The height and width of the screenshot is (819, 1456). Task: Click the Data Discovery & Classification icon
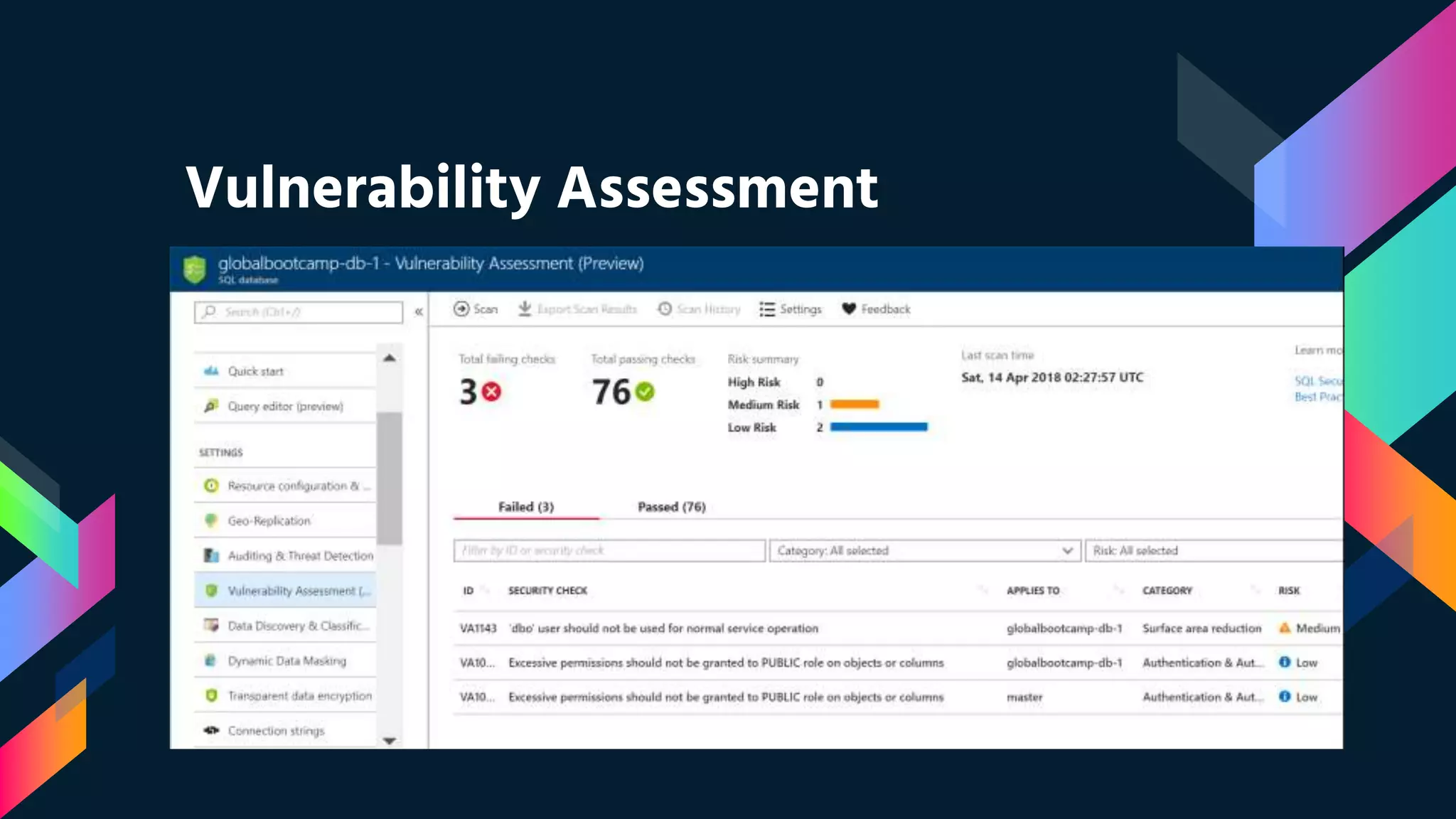point(211,626)
